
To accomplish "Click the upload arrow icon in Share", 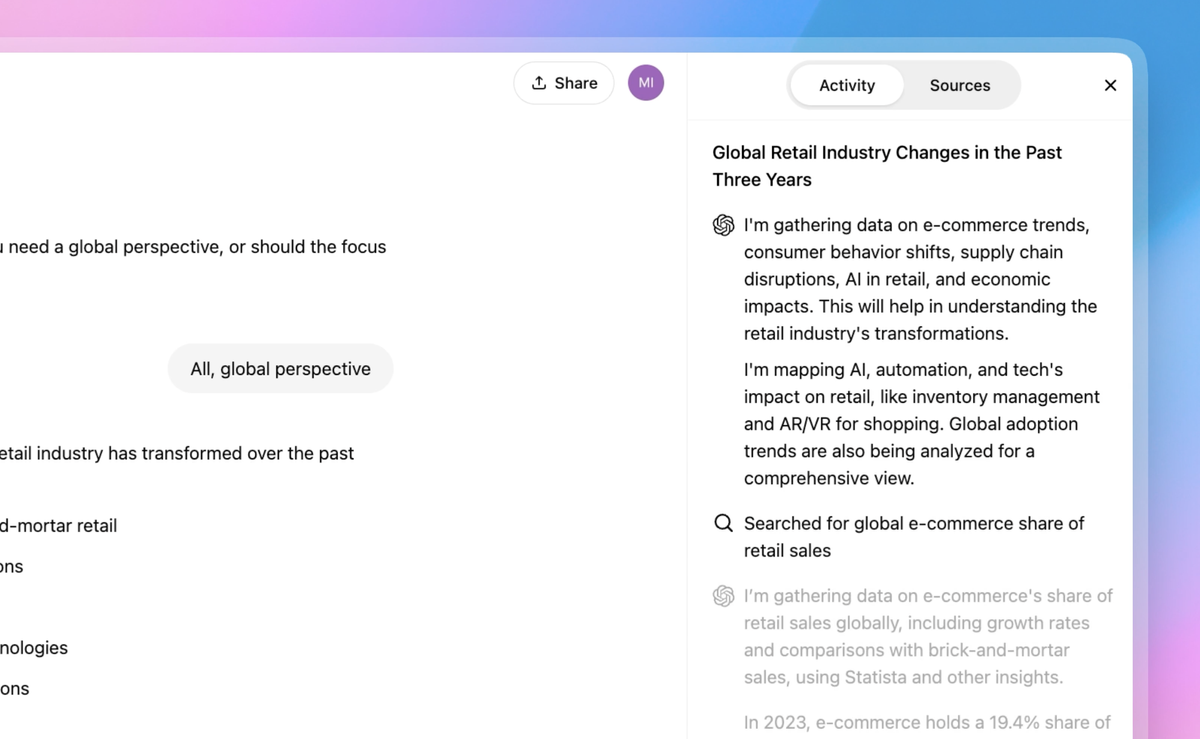I will tap(539, 83).
